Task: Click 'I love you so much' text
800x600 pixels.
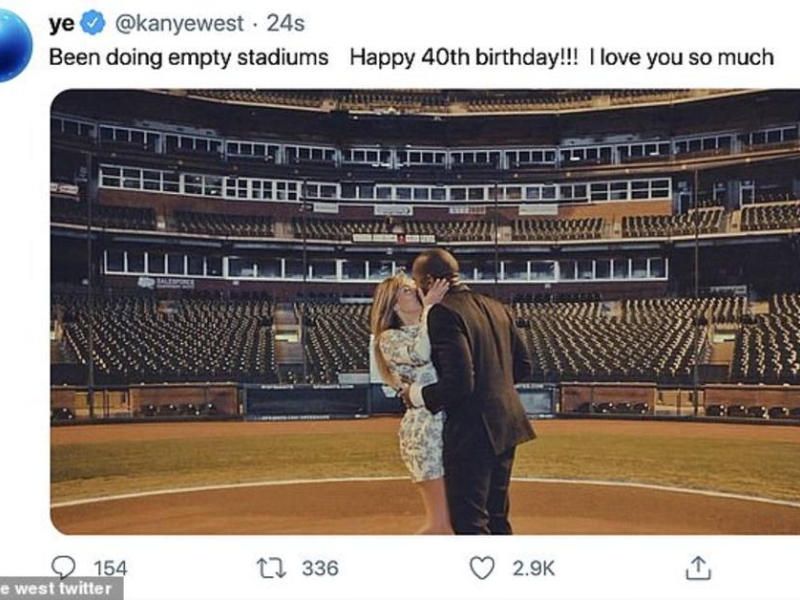Action: click(x=681, y=57)
